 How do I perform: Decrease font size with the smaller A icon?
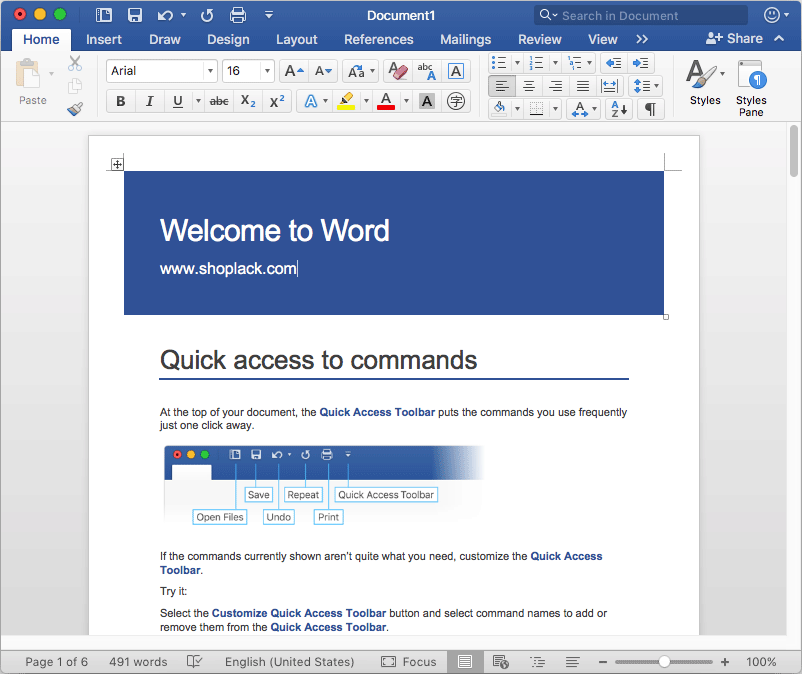pyautogui.click(x=323, y=71)
